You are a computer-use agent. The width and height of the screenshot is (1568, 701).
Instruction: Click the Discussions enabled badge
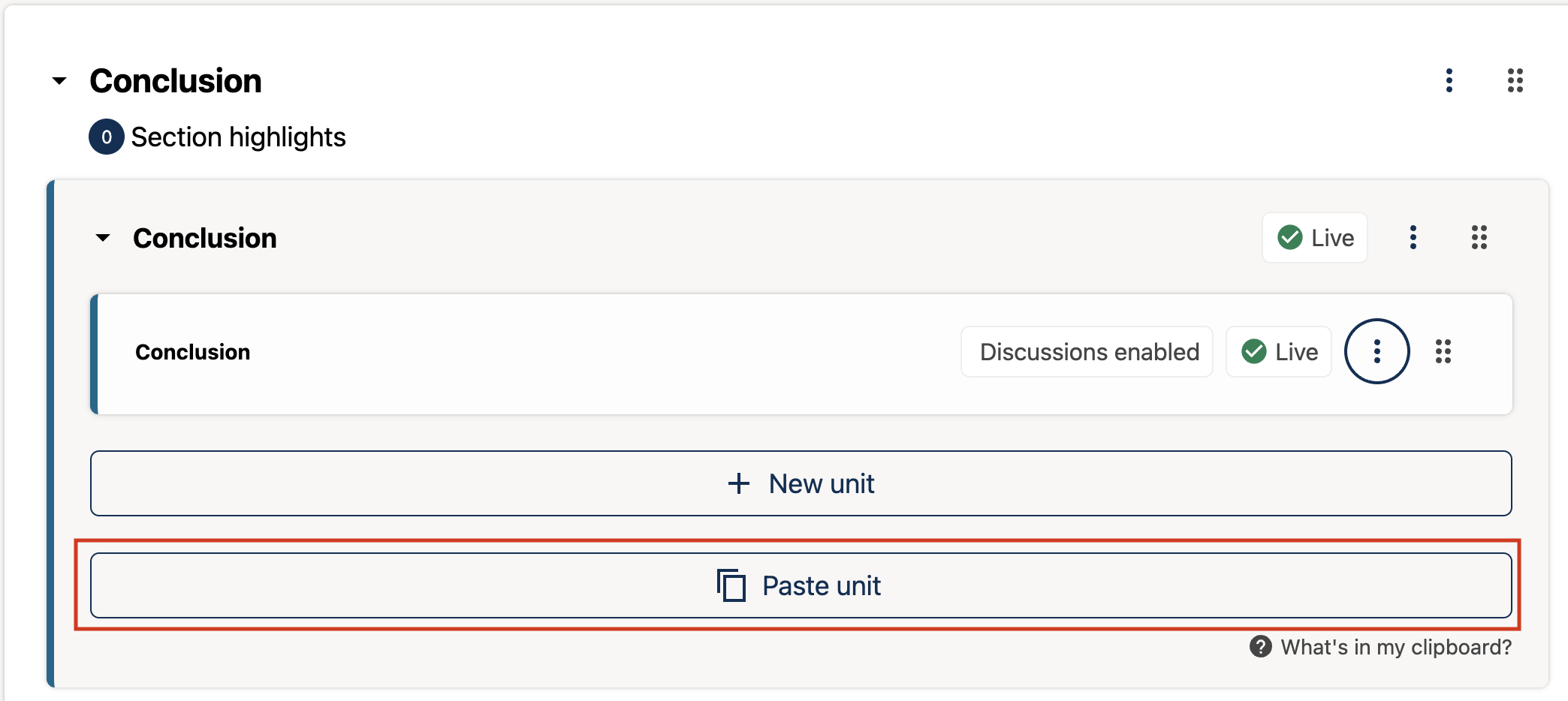coord(1087,351)
